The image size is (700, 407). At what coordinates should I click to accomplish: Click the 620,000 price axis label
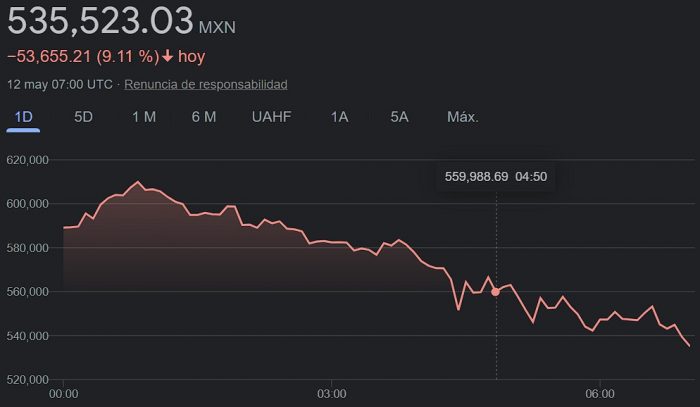pos(28,160)
